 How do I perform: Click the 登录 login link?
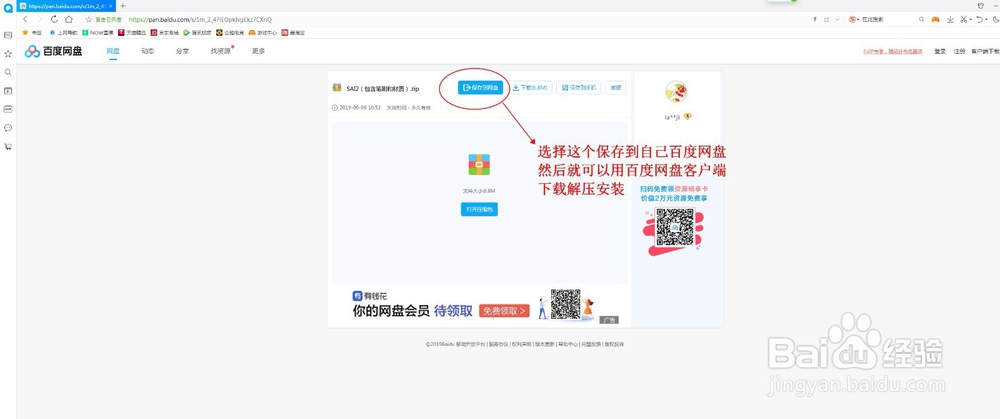coord(940,52)
